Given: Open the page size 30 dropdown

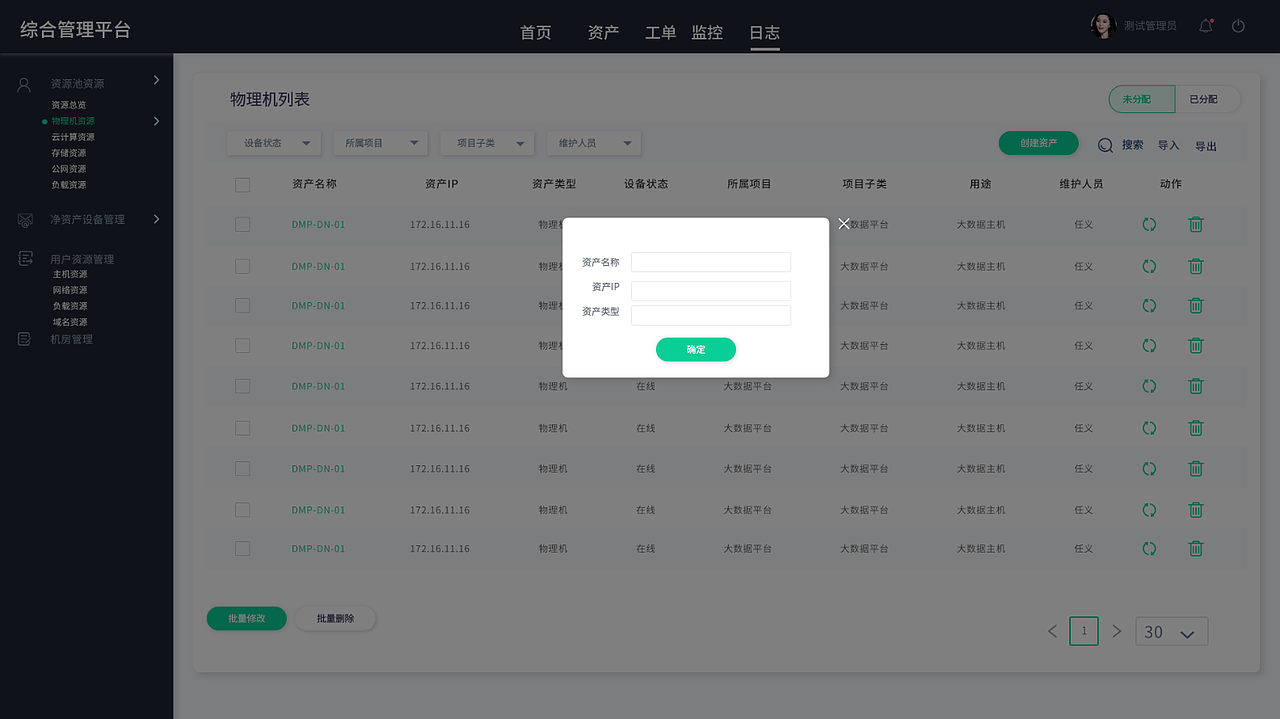Looking at the screenshot, I should [x=1171, y=631].
